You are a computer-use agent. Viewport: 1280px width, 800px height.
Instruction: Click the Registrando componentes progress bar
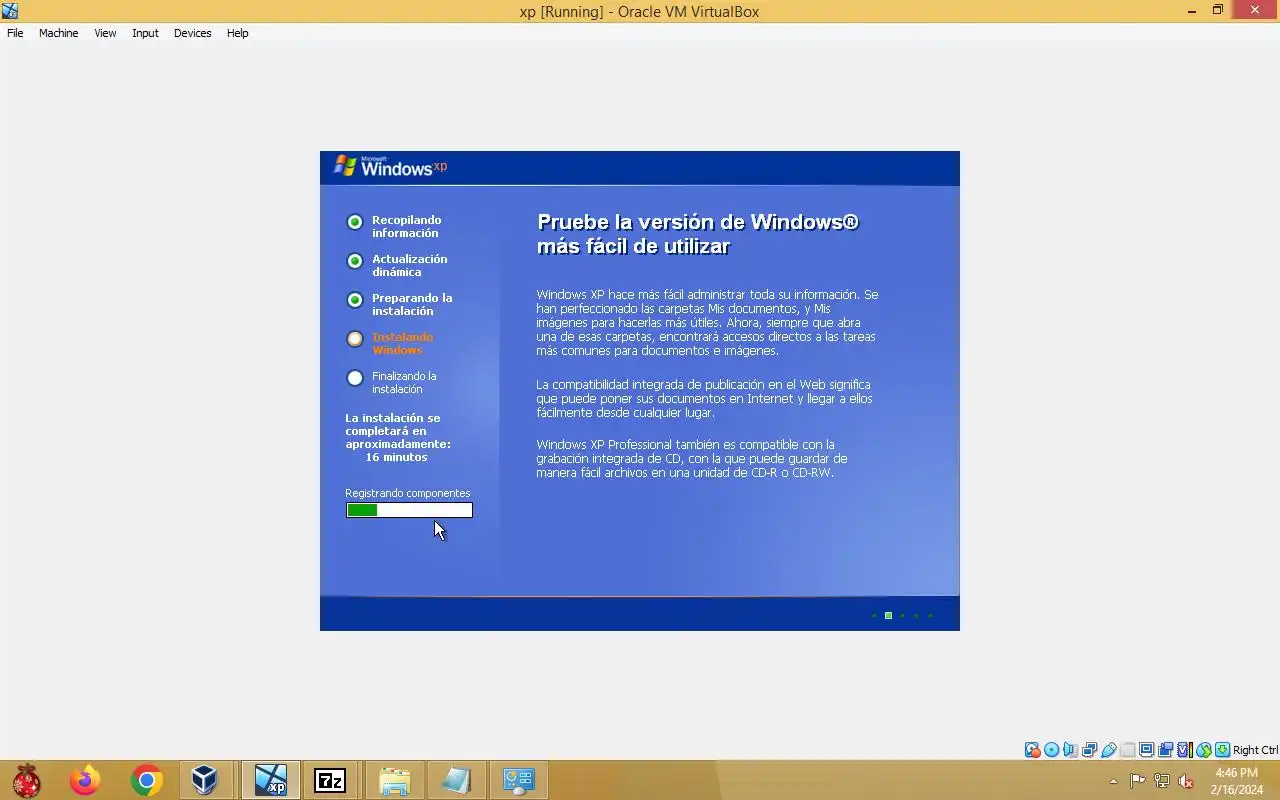click(x=409, y=510)
